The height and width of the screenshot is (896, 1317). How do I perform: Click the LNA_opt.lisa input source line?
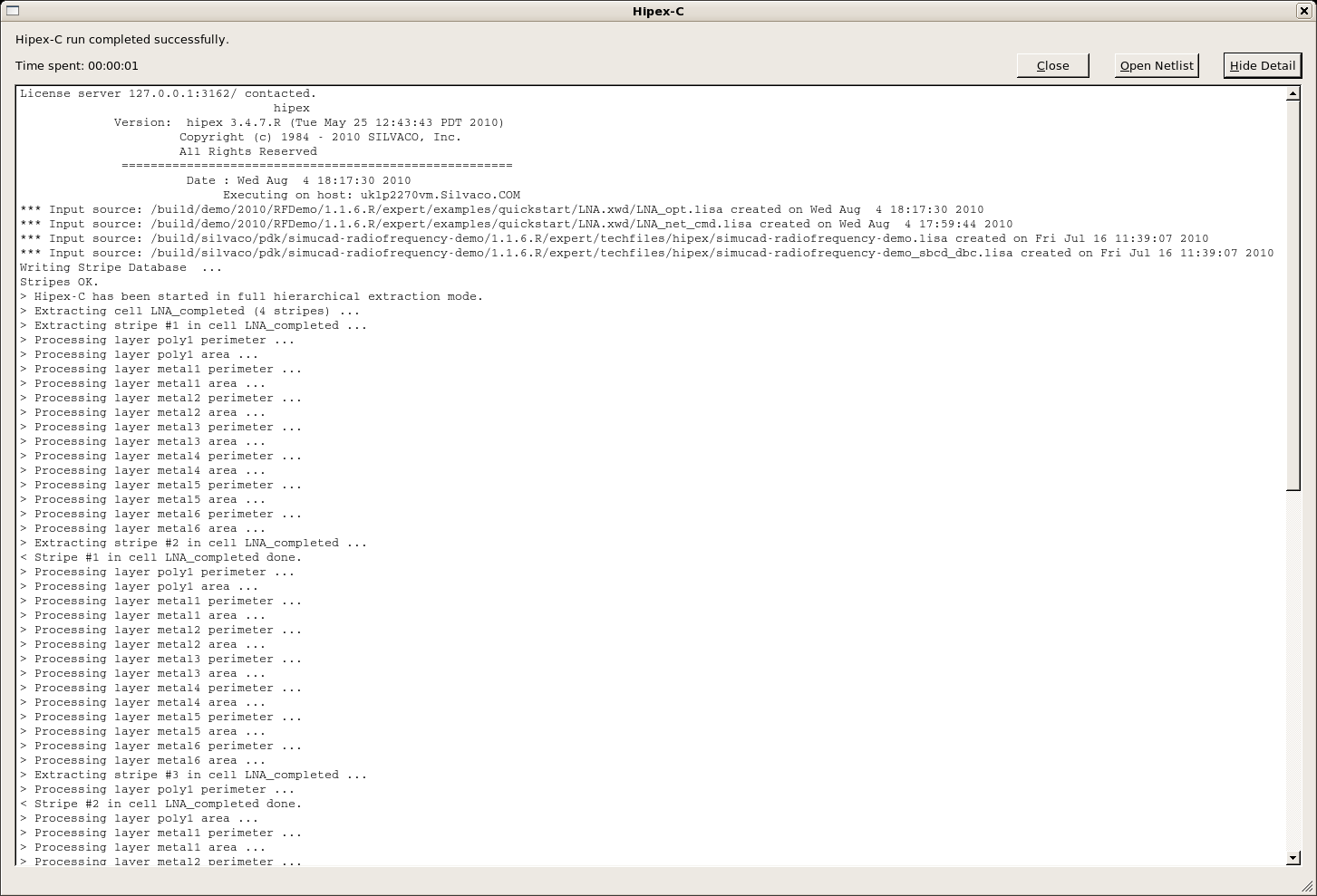point(501,209)
